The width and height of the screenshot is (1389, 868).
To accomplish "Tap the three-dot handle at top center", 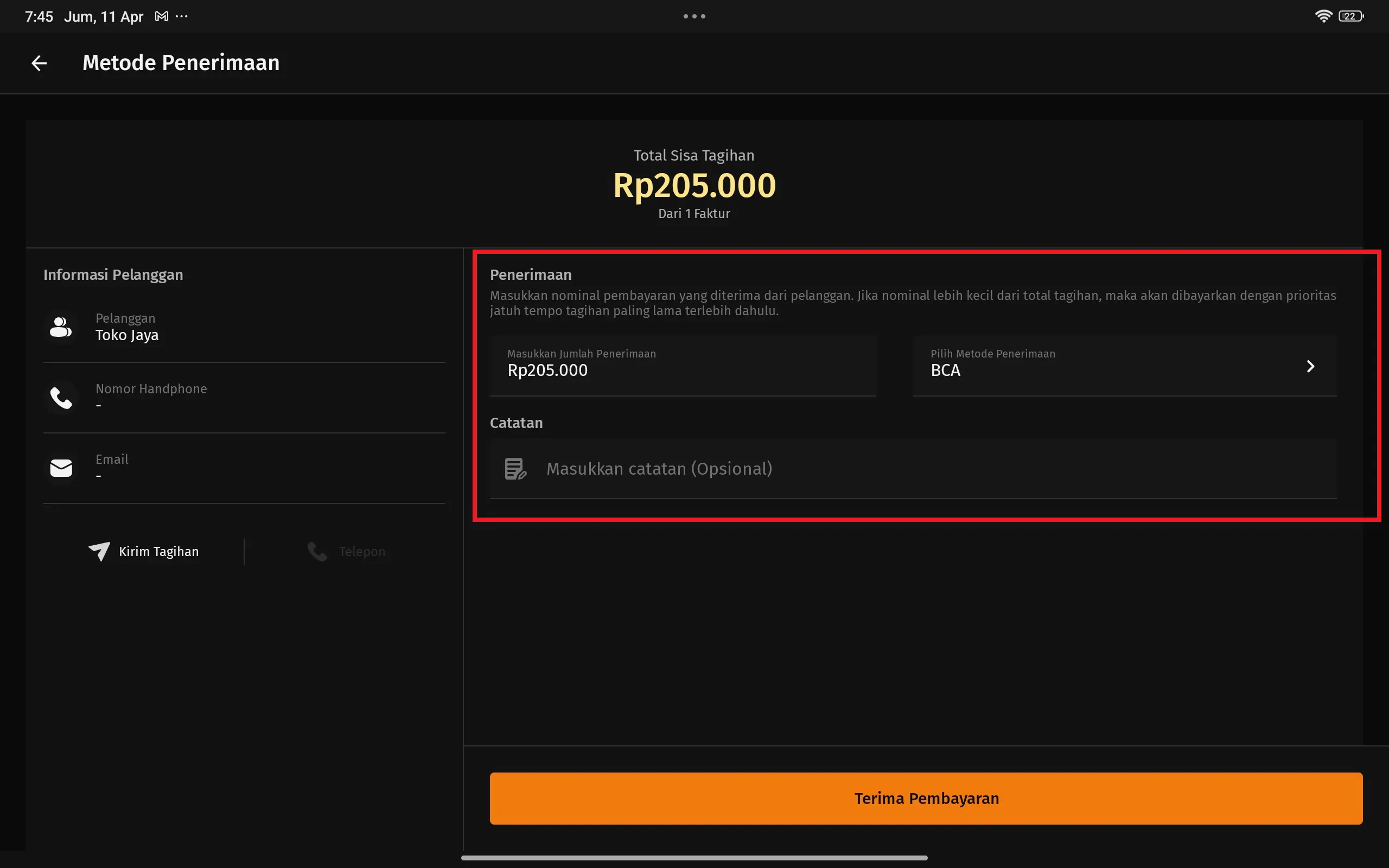I will point(694,16).
